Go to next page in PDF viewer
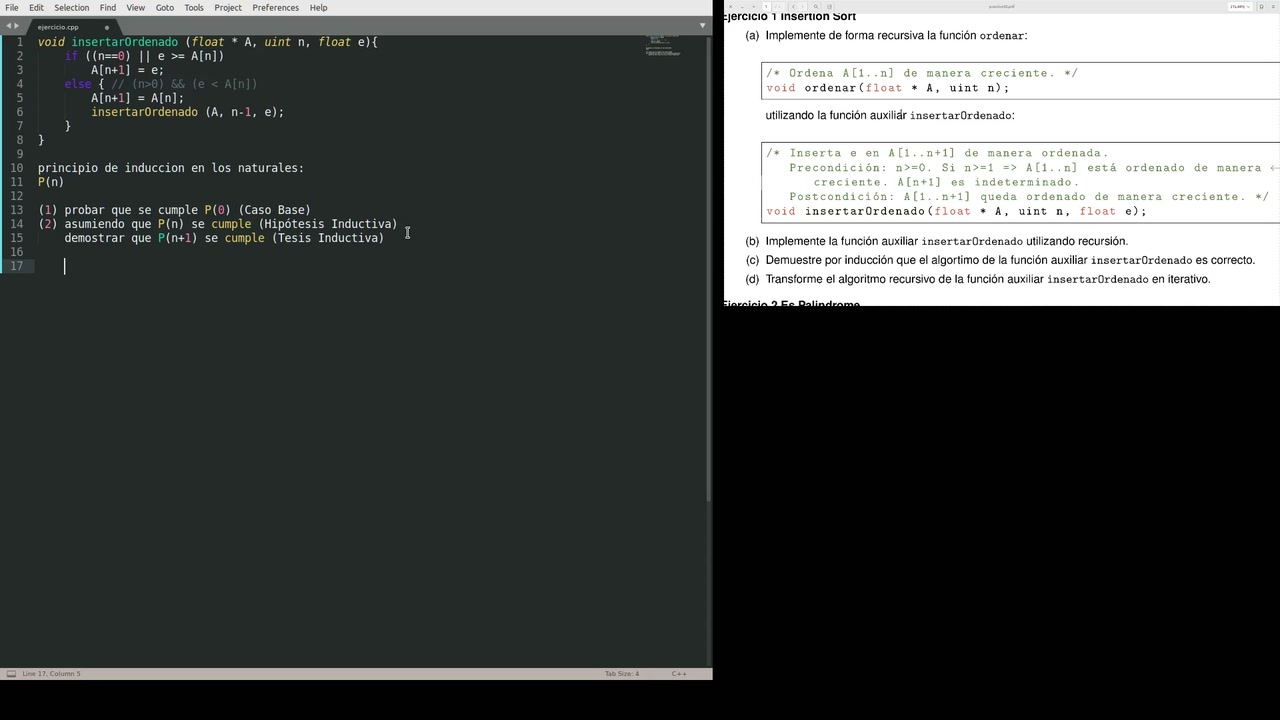Viewport: 1280px width, 720px height. coord(803,7)
